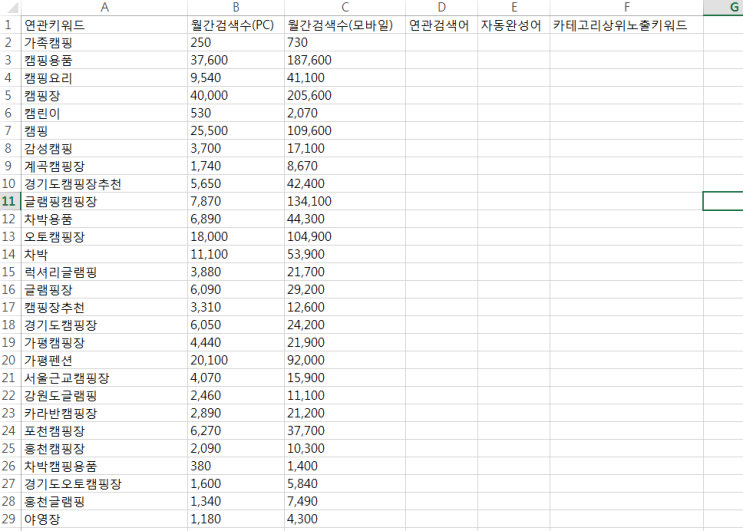
Task: Select column E header
Action: 514,7
